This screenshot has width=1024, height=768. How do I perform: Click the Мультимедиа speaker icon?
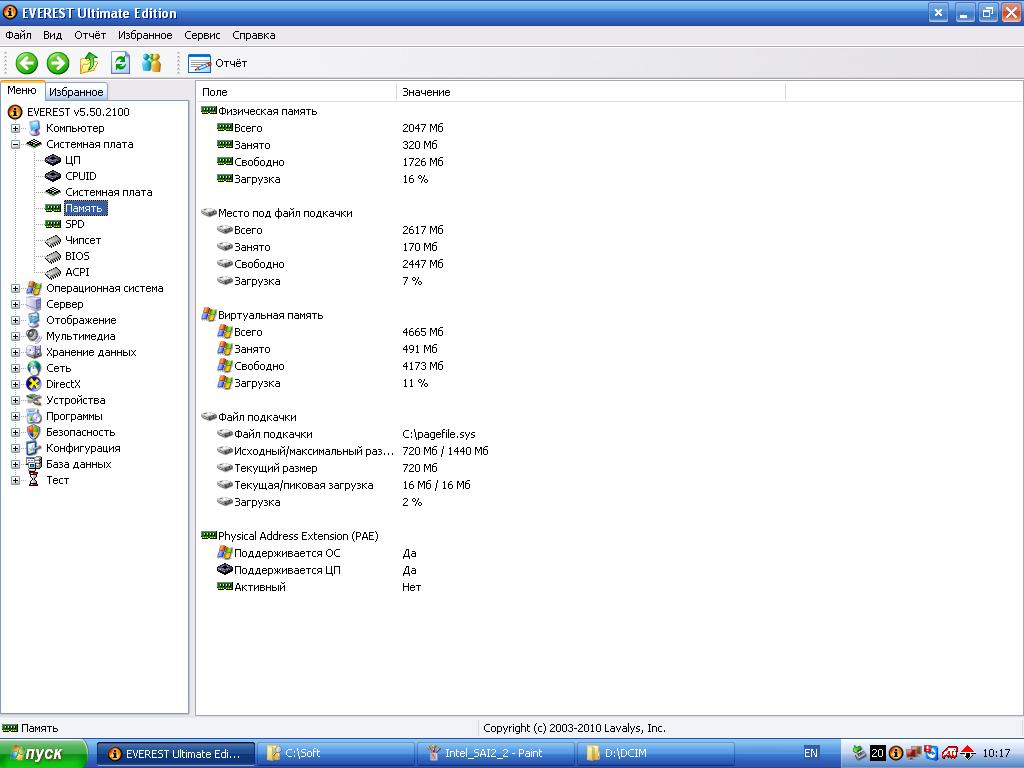(34, 336)
